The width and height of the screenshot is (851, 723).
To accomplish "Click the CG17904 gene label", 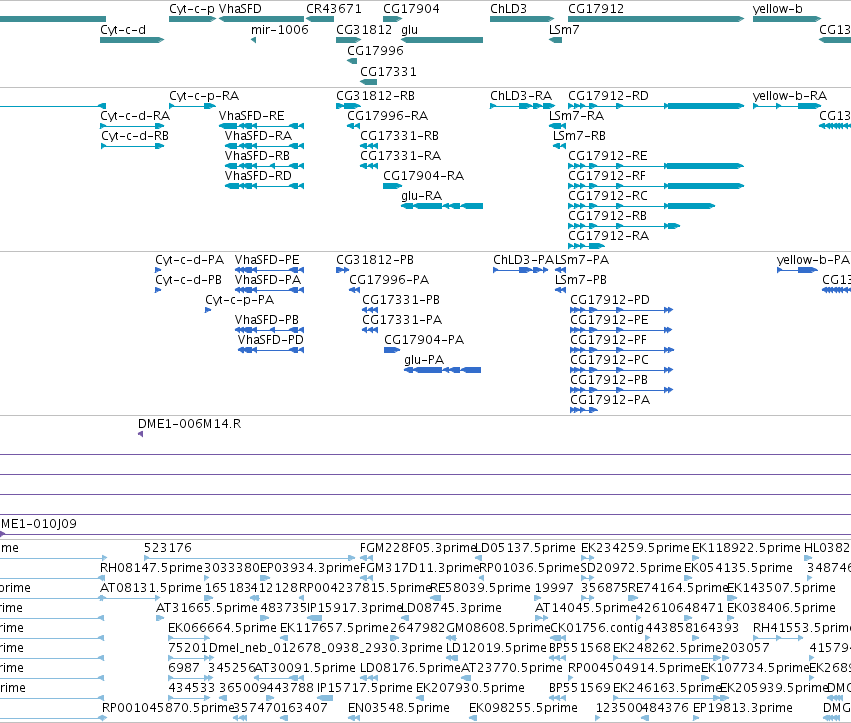I will coord(411,9).
